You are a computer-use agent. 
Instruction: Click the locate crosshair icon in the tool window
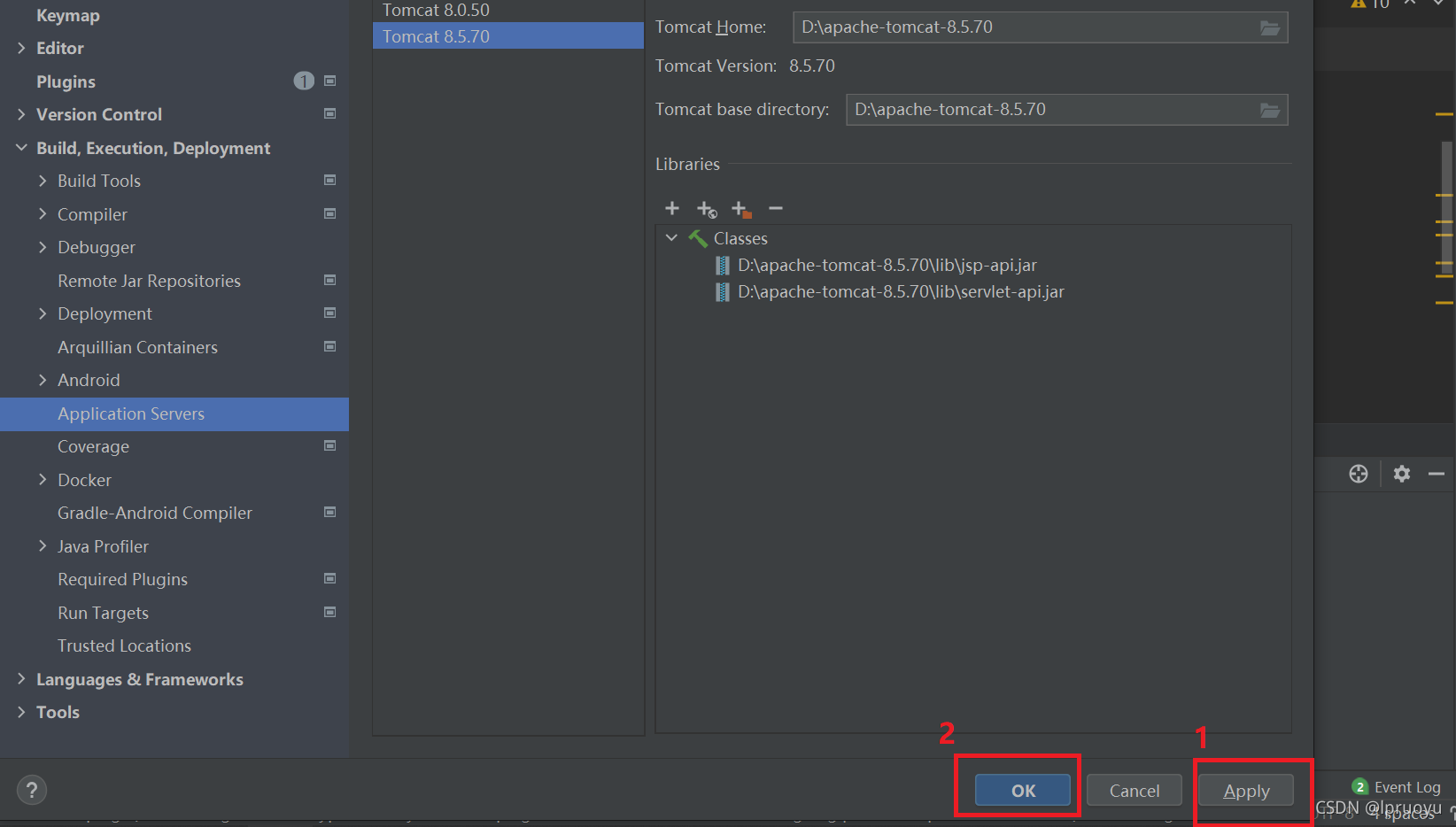(1359, 474)
